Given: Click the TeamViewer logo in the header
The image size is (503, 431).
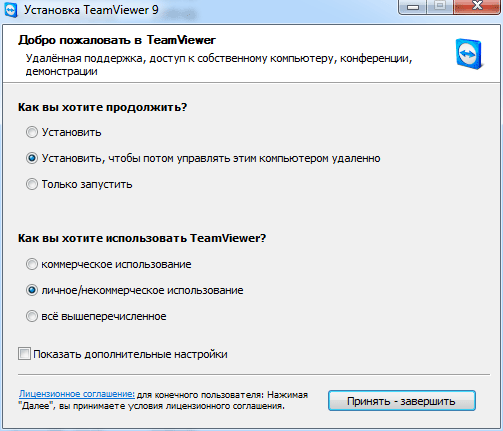Looking at the screenshot, I should (x=469, y=54).
